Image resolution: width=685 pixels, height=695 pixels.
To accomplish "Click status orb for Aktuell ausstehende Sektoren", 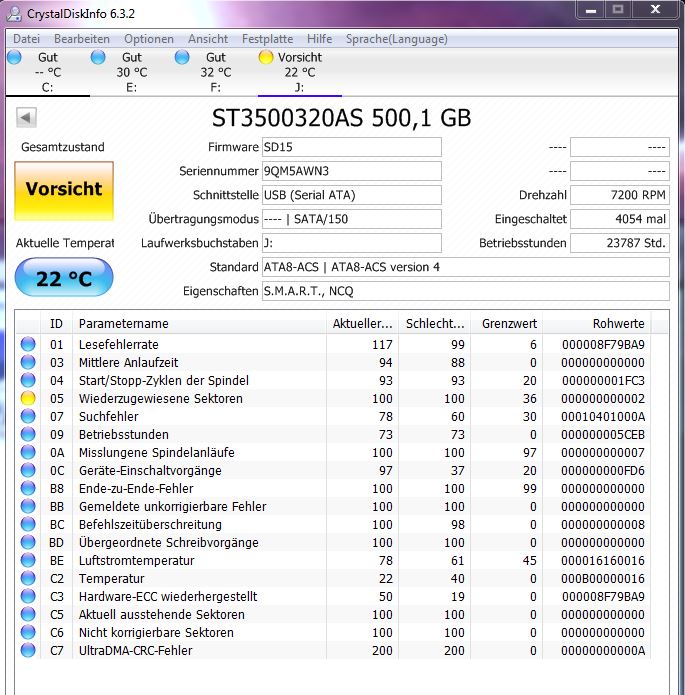I will (28, 614).
